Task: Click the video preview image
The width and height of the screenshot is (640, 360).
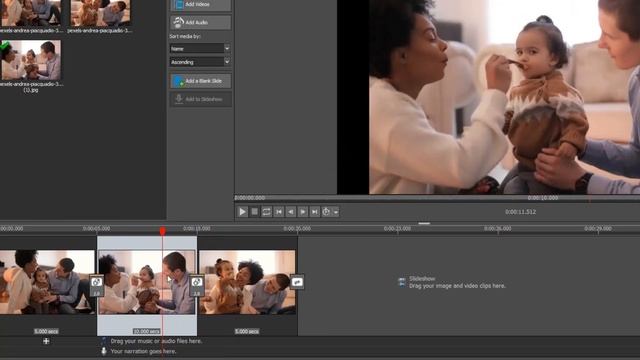Action: point(504,97)
